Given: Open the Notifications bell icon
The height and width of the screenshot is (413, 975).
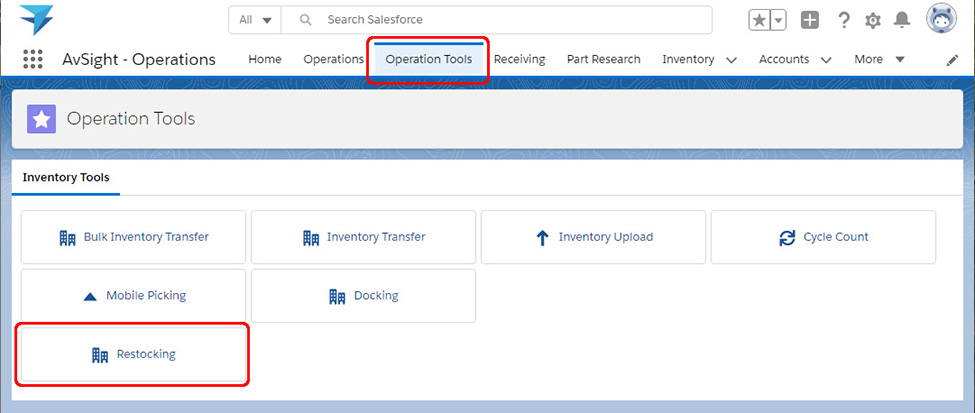Looking at the screenshot, I should (x=901, y=21).
